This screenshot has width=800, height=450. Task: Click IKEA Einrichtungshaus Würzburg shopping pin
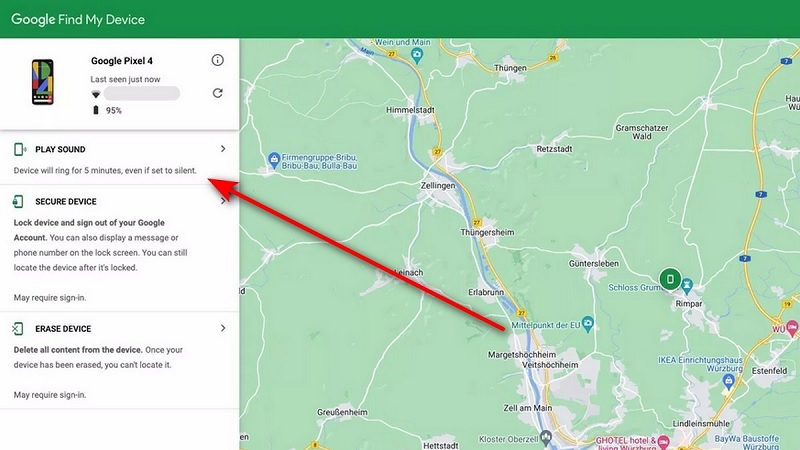(729, 381)
